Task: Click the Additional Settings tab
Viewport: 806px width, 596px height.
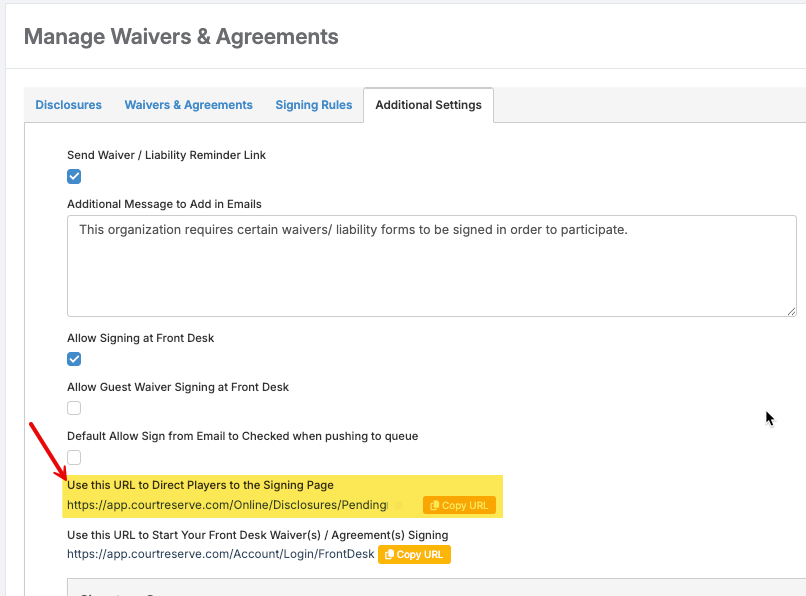Action: (x=428, y=105)
